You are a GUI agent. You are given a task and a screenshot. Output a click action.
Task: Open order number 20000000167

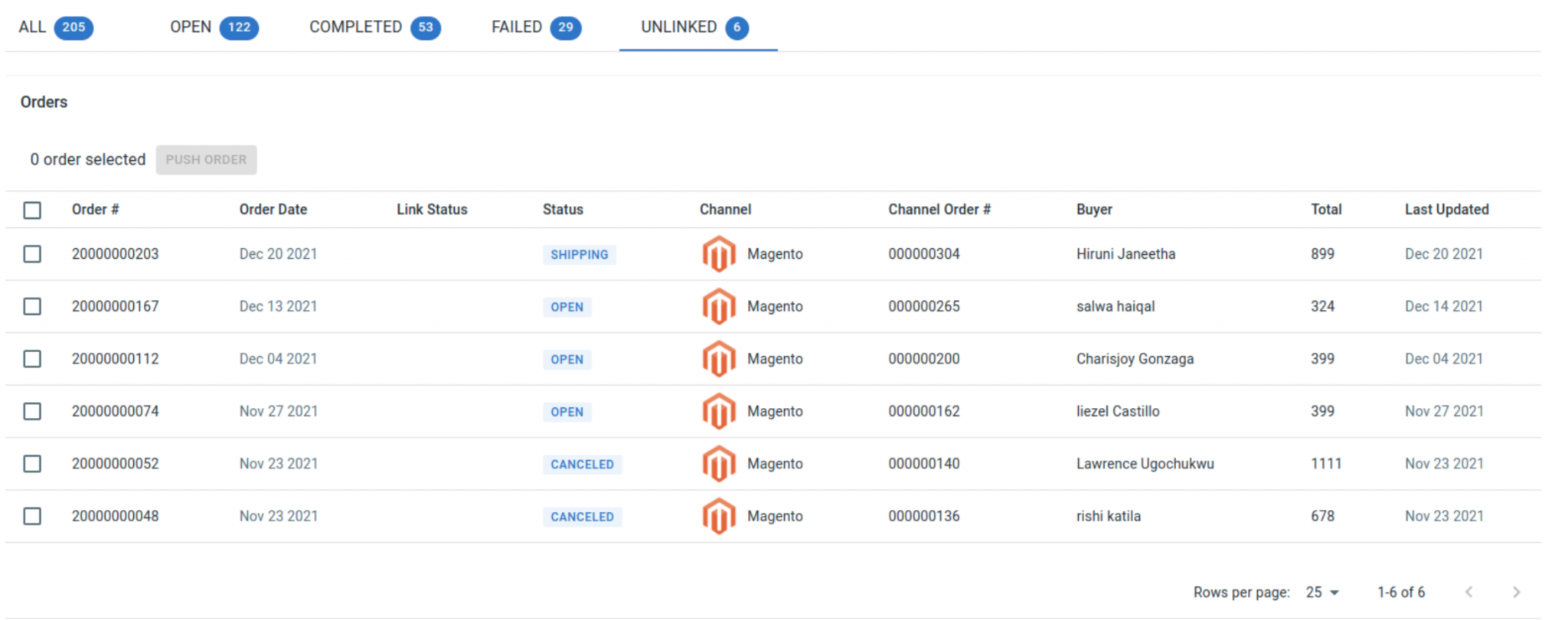point(116,306)
